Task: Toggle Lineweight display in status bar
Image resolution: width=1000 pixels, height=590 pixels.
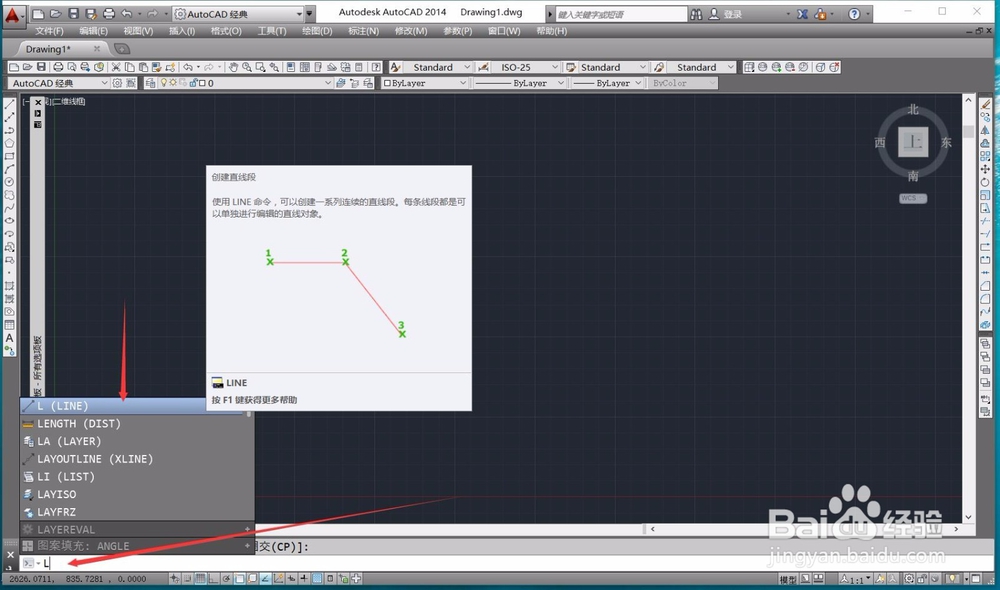Action: pos(304,579)
